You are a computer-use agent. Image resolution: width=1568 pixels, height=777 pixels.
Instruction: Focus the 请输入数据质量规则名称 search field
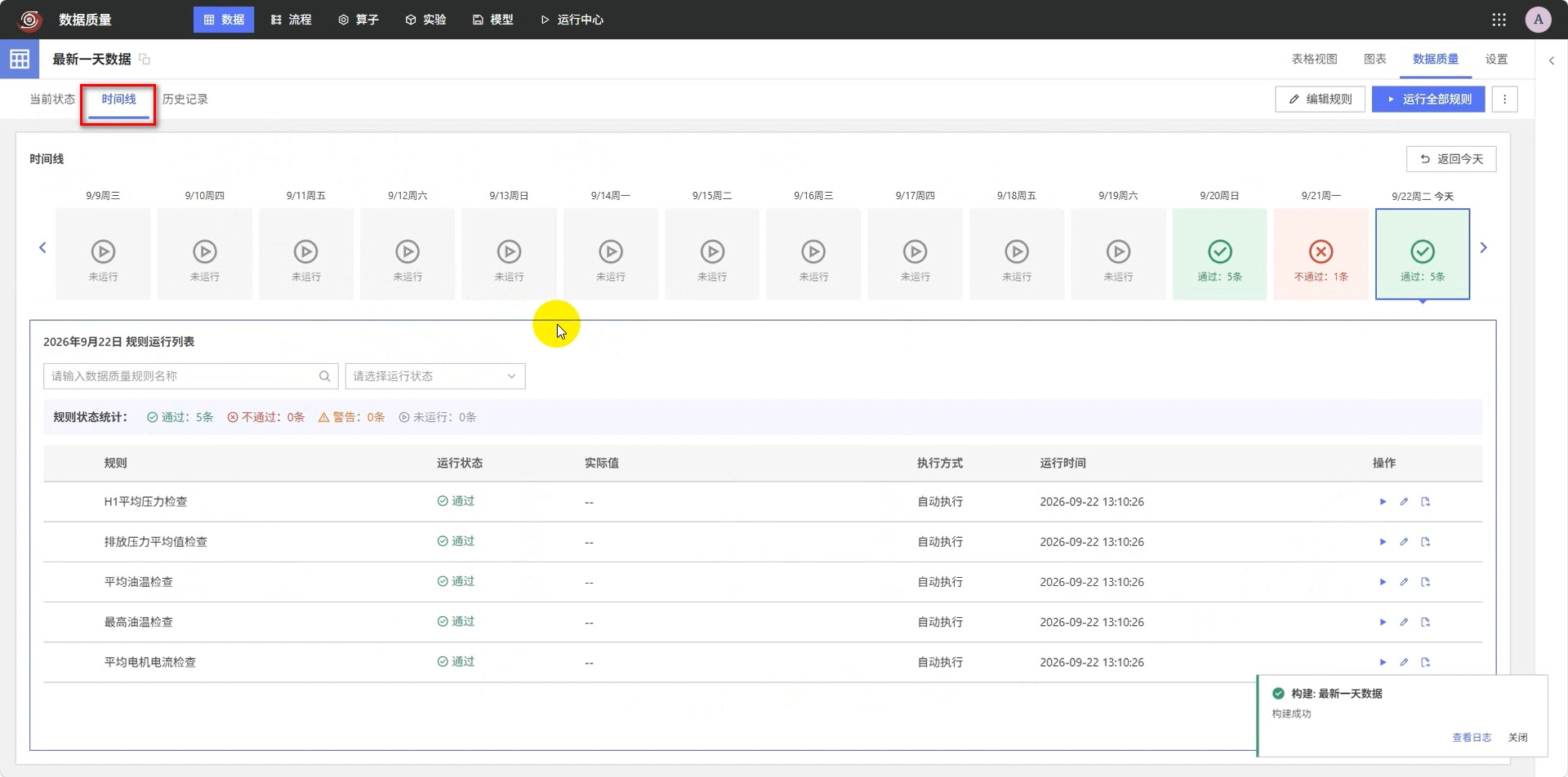click(x=181, y=376)
